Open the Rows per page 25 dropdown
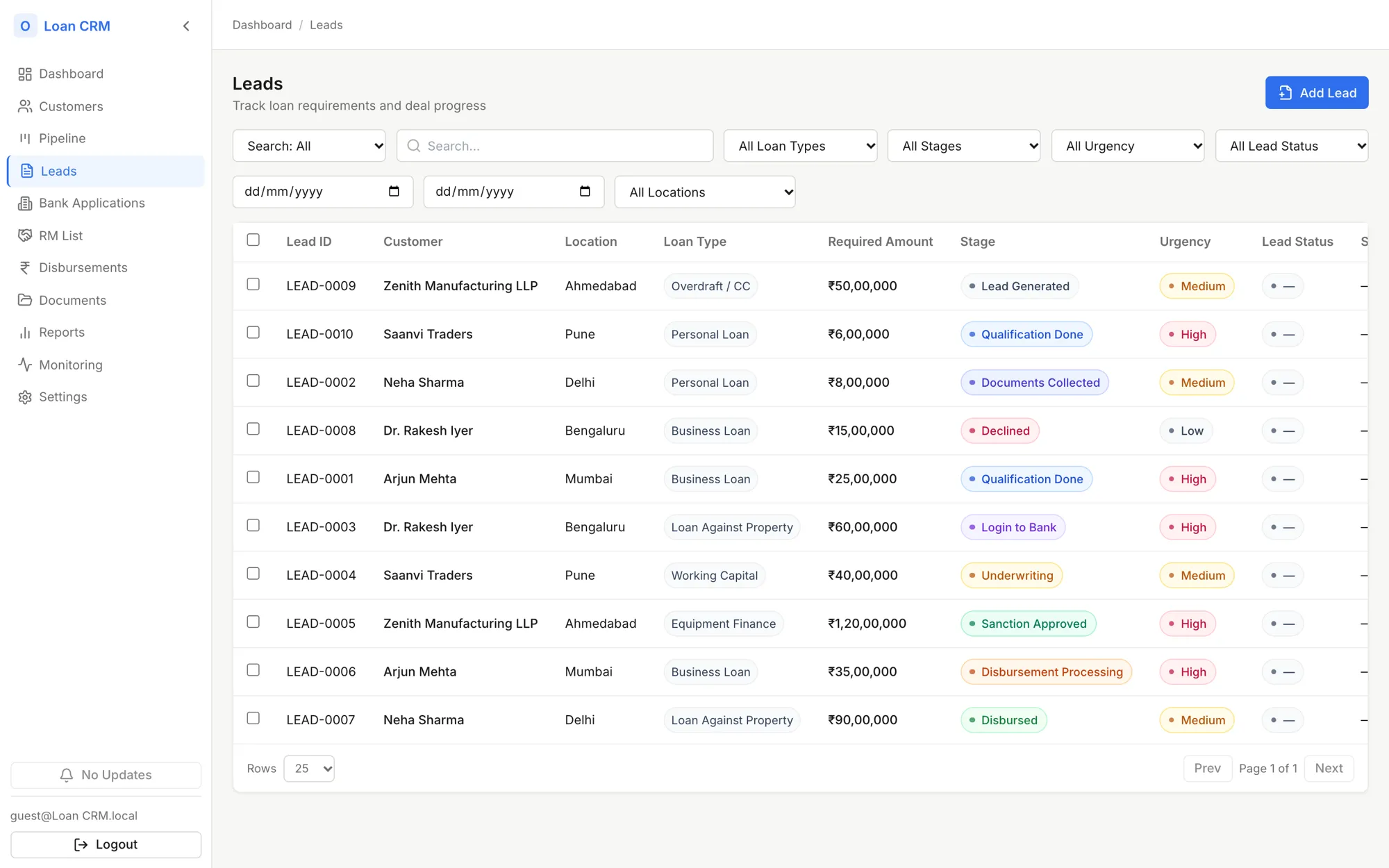This screenshot has height=868, width=1389. click(x=309, y=769)
